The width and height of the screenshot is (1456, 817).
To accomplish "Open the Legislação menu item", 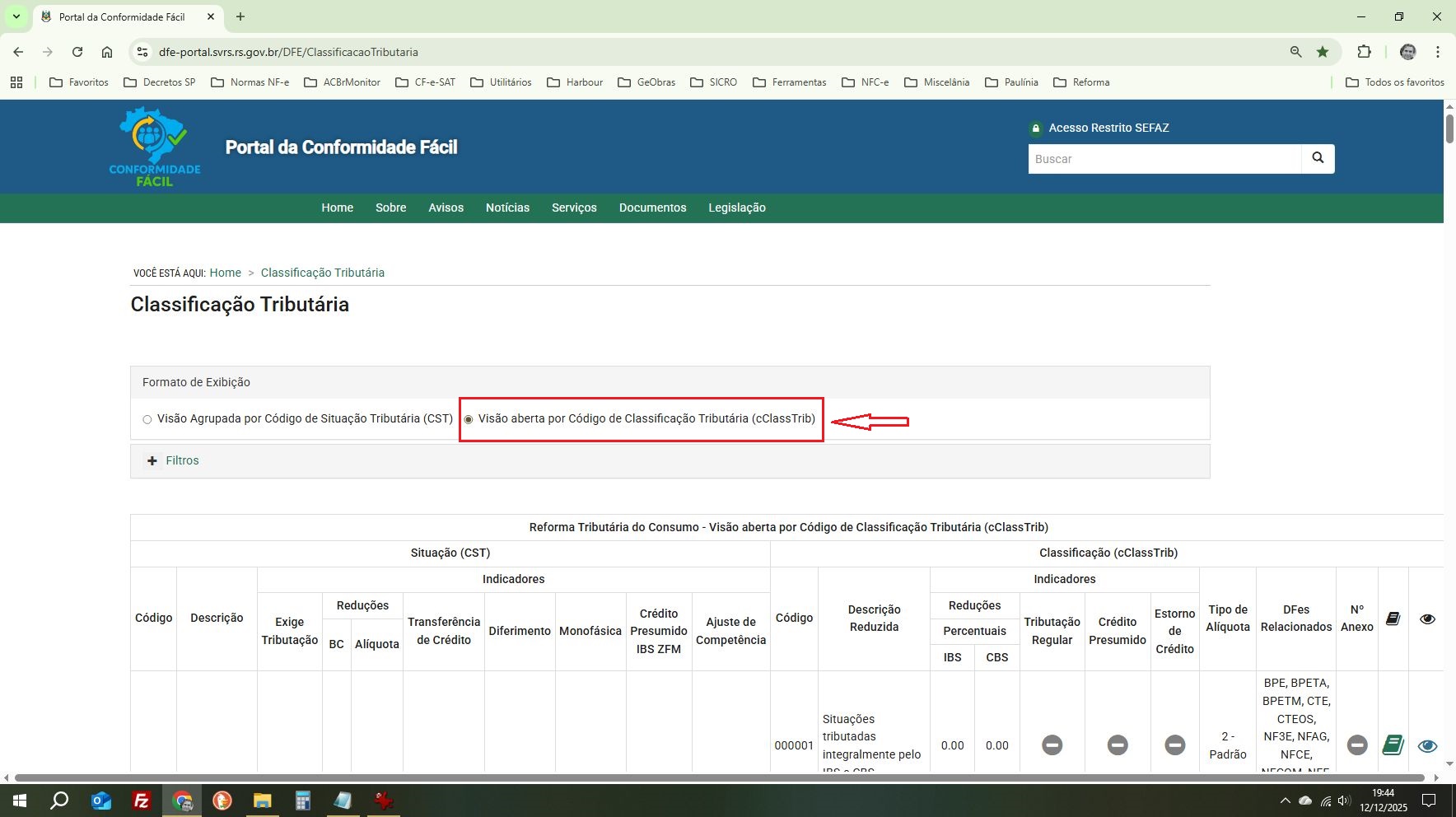I will point(736,208).
